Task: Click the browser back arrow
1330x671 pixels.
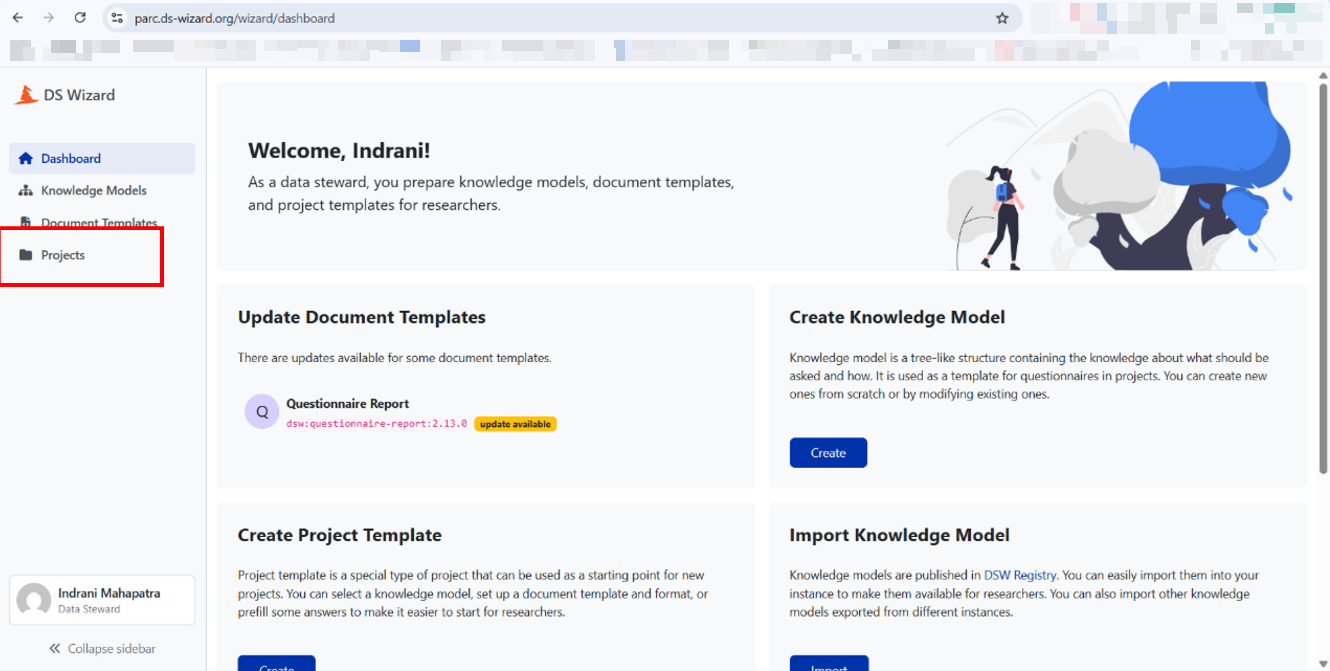Action: [x=18, y=18]
